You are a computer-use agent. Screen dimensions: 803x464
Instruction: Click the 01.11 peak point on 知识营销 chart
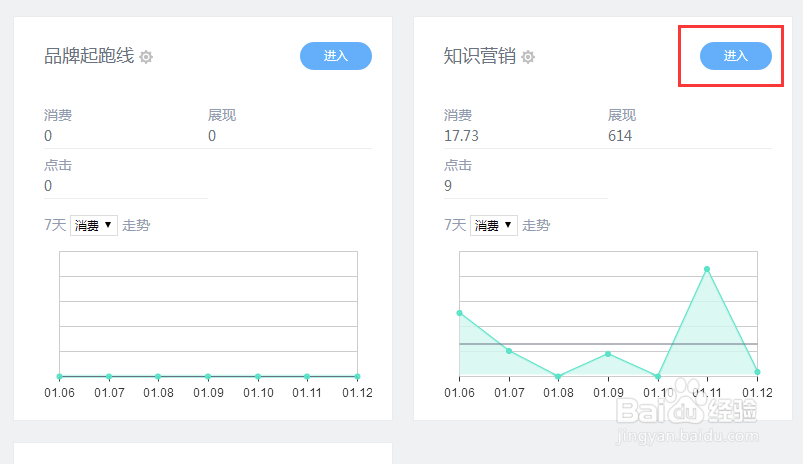[707, 269]
